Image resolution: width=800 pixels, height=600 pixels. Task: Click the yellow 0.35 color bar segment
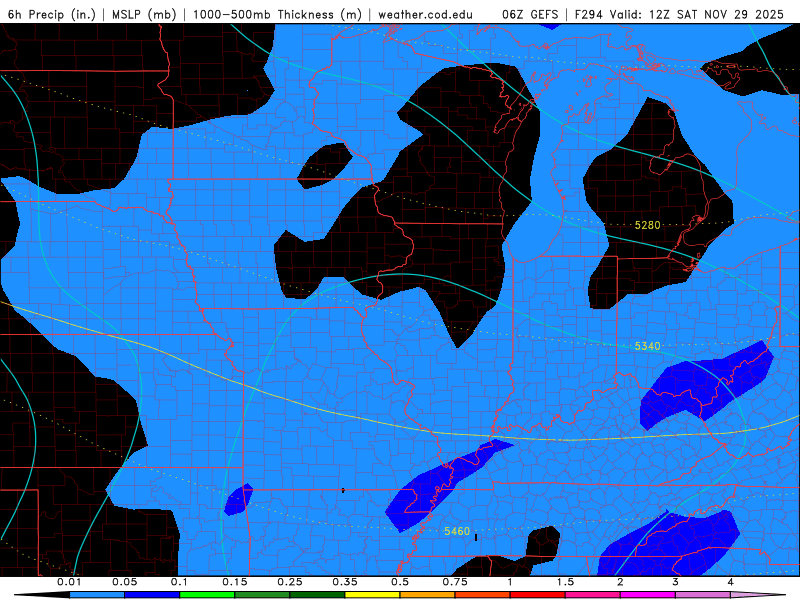pos(372,595)
